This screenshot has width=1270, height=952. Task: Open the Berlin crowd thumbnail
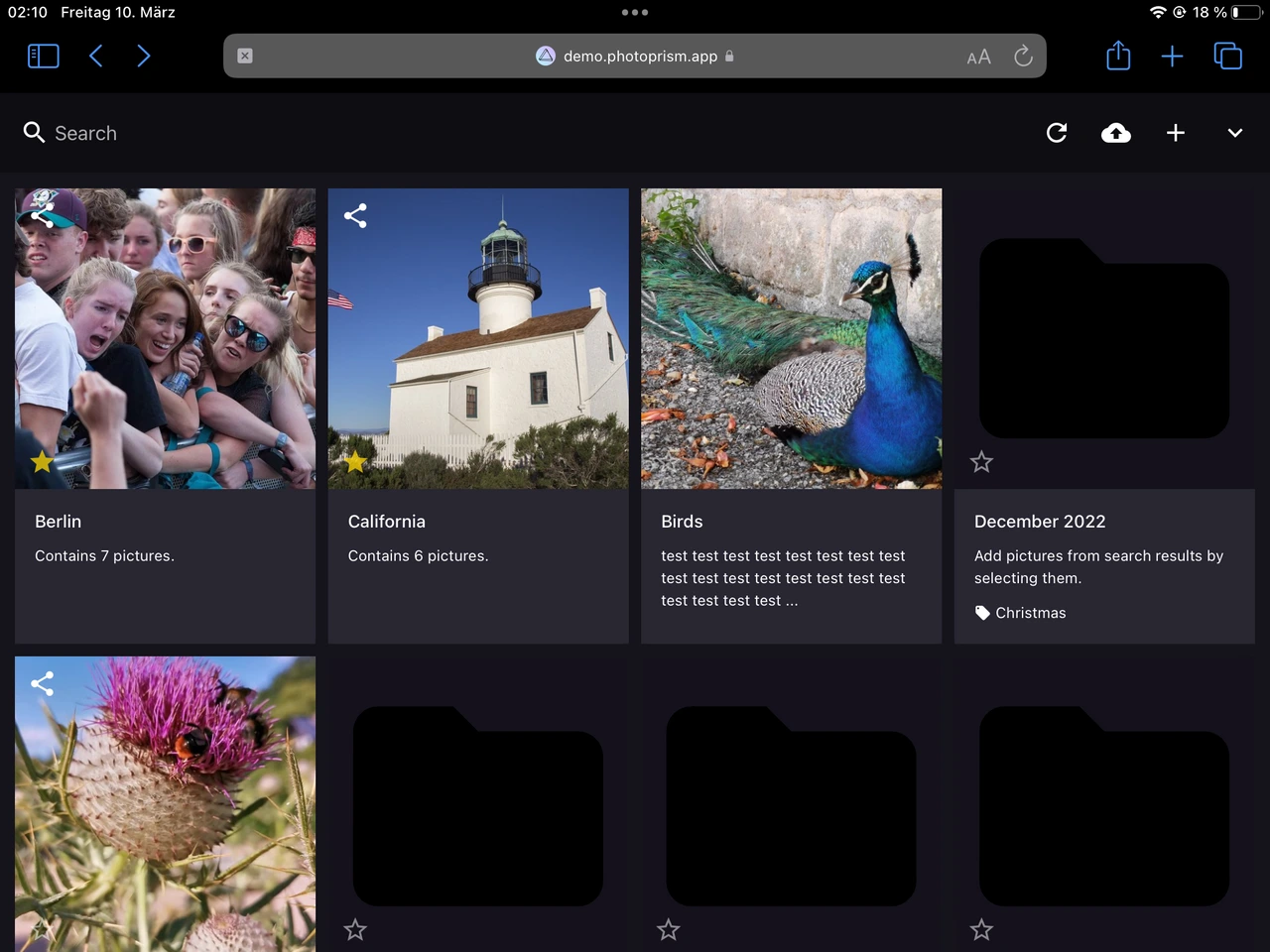[165, 339]
